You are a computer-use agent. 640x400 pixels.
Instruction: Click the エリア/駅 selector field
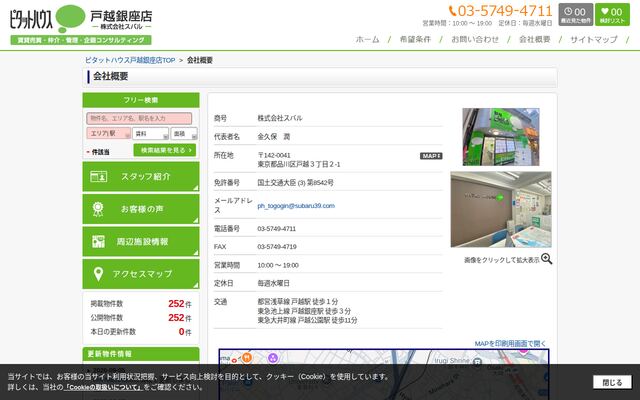tap(108, 133)
